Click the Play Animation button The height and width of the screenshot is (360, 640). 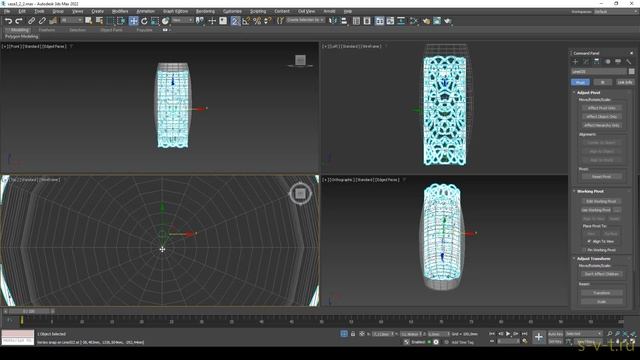click(x=508, y=334)
